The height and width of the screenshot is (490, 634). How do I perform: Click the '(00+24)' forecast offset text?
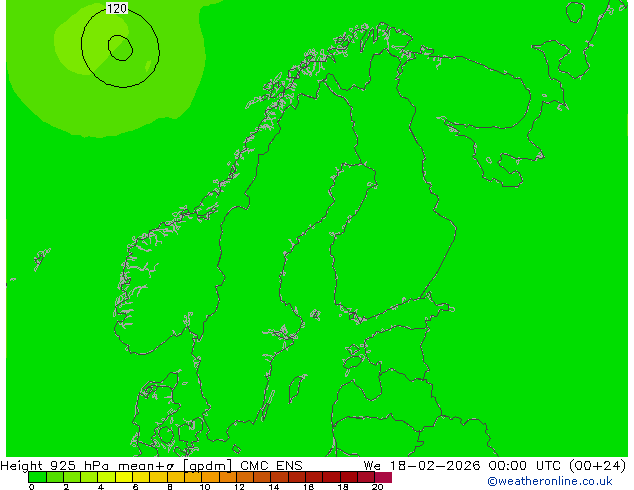(x=598, y=466)
